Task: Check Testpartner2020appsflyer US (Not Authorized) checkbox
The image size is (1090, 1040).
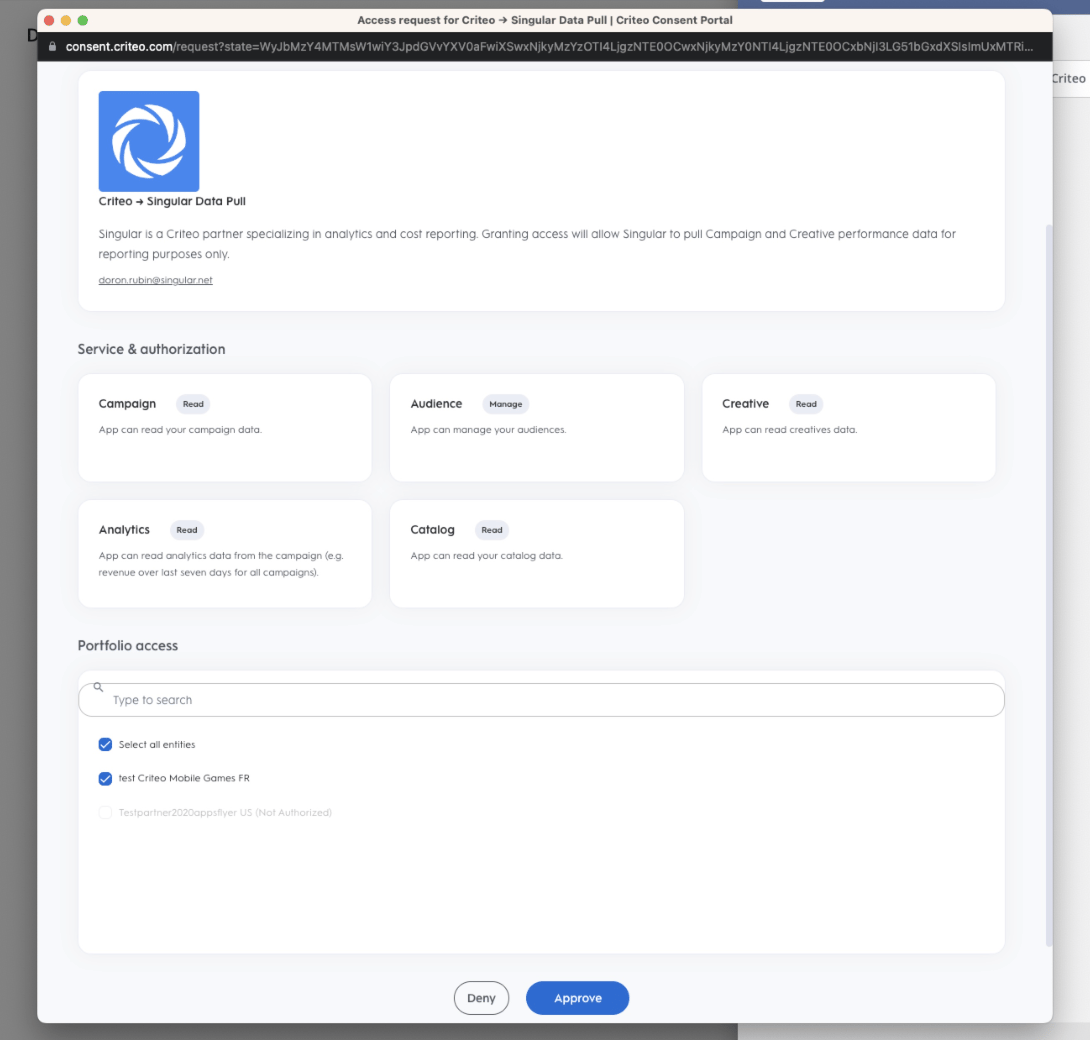Action: point(105,813)
